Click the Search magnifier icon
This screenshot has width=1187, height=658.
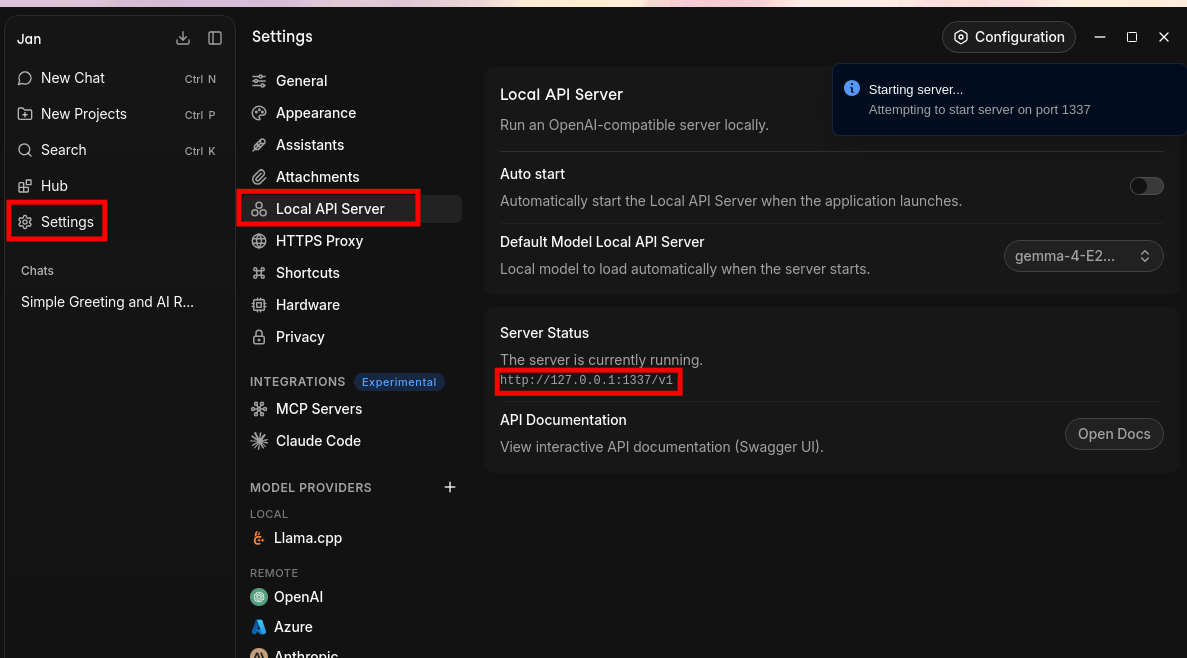point(25,150)
